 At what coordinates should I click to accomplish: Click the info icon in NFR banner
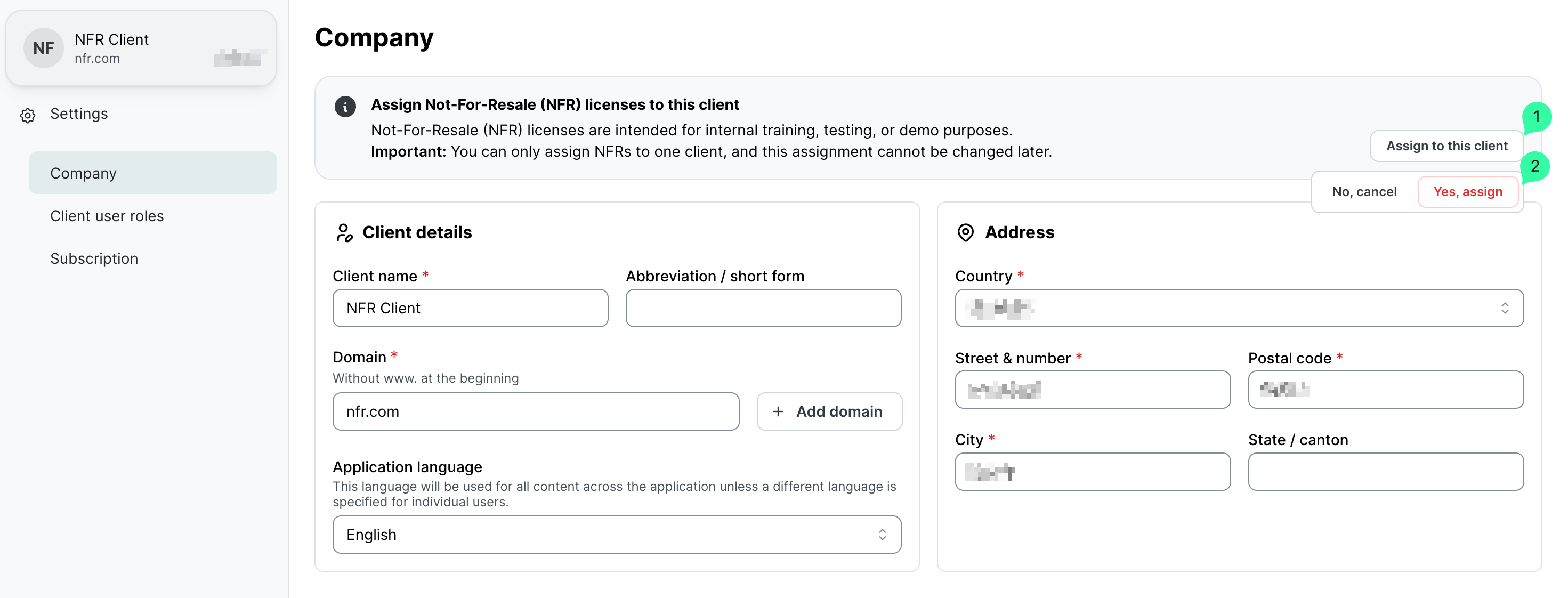(345, 107)
